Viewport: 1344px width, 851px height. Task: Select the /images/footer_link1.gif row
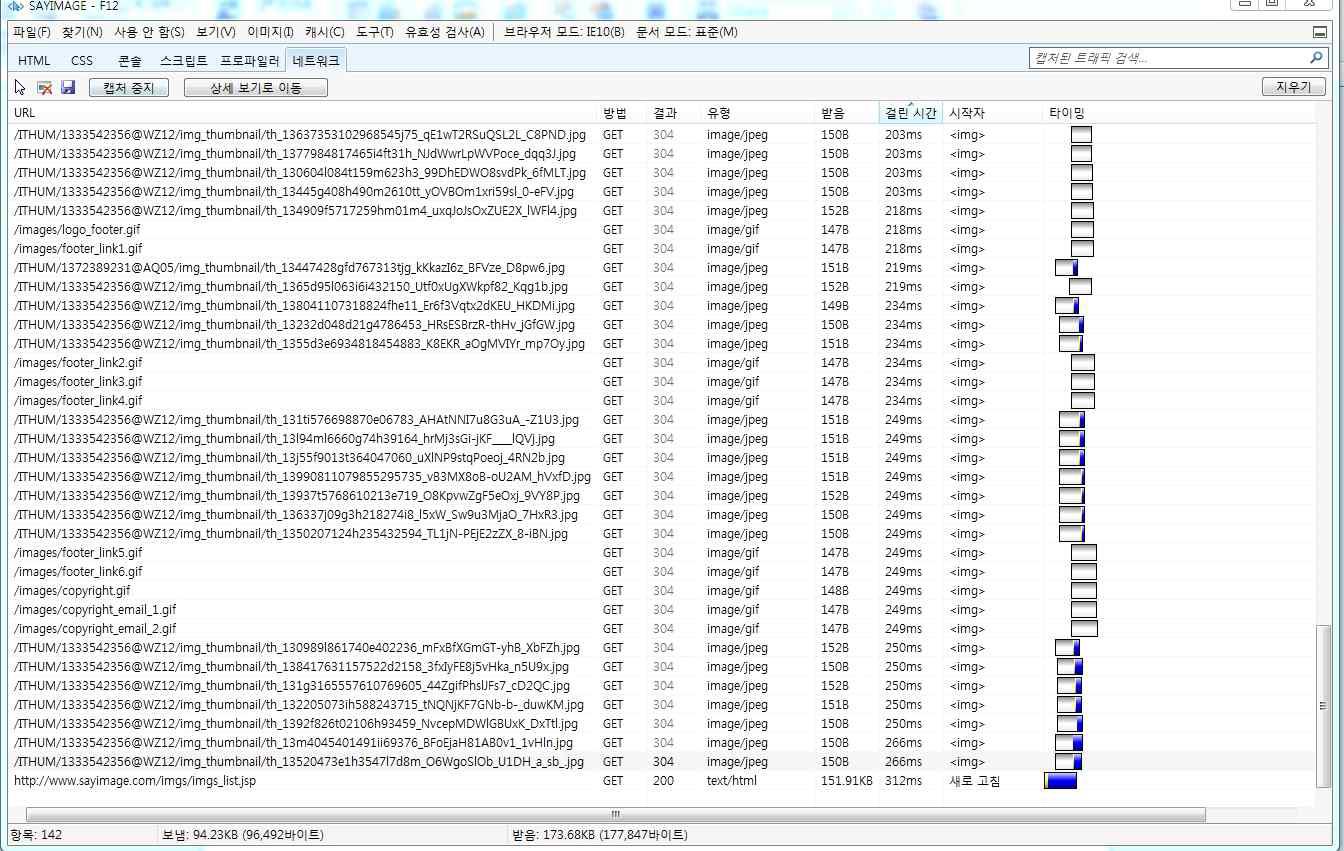tap(662, 249)
